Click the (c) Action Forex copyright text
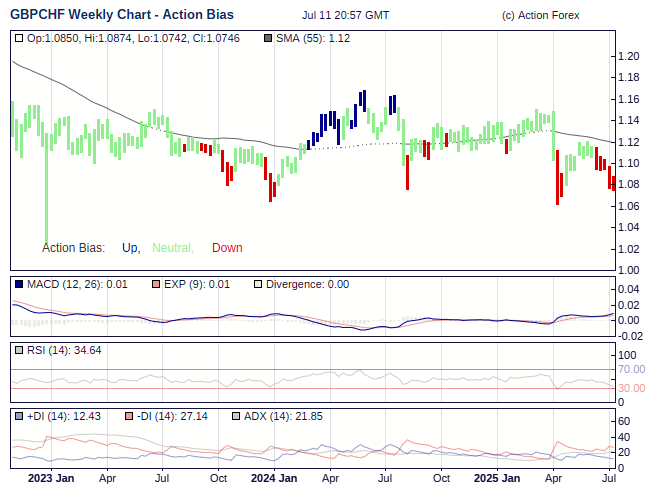The width and height of the screenshot is (650, 489). click(549, 16)
